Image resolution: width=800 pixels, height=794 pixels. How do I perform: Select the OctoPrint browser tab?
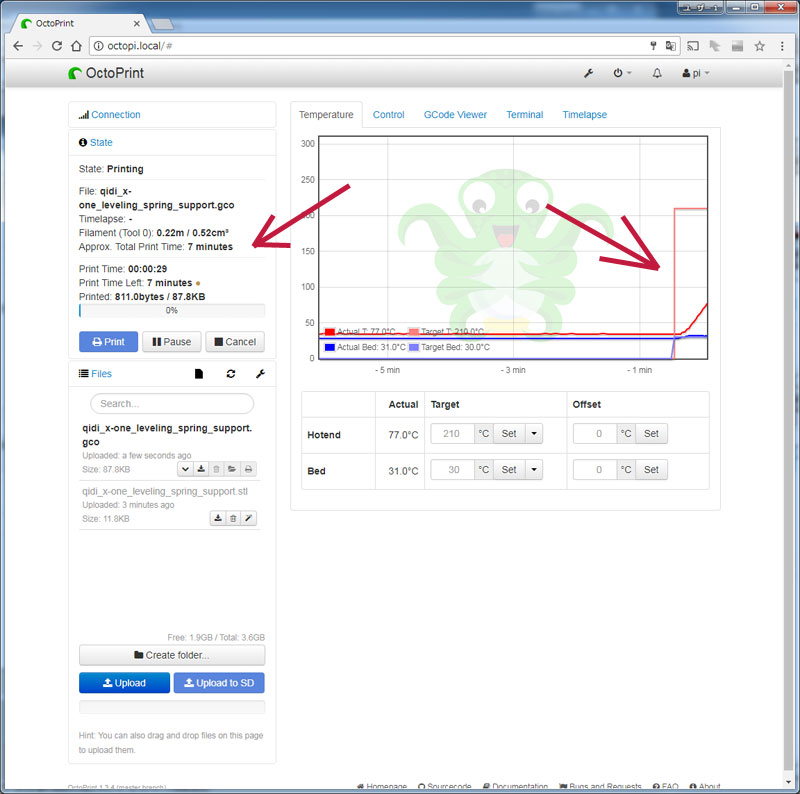click(80, 23)
